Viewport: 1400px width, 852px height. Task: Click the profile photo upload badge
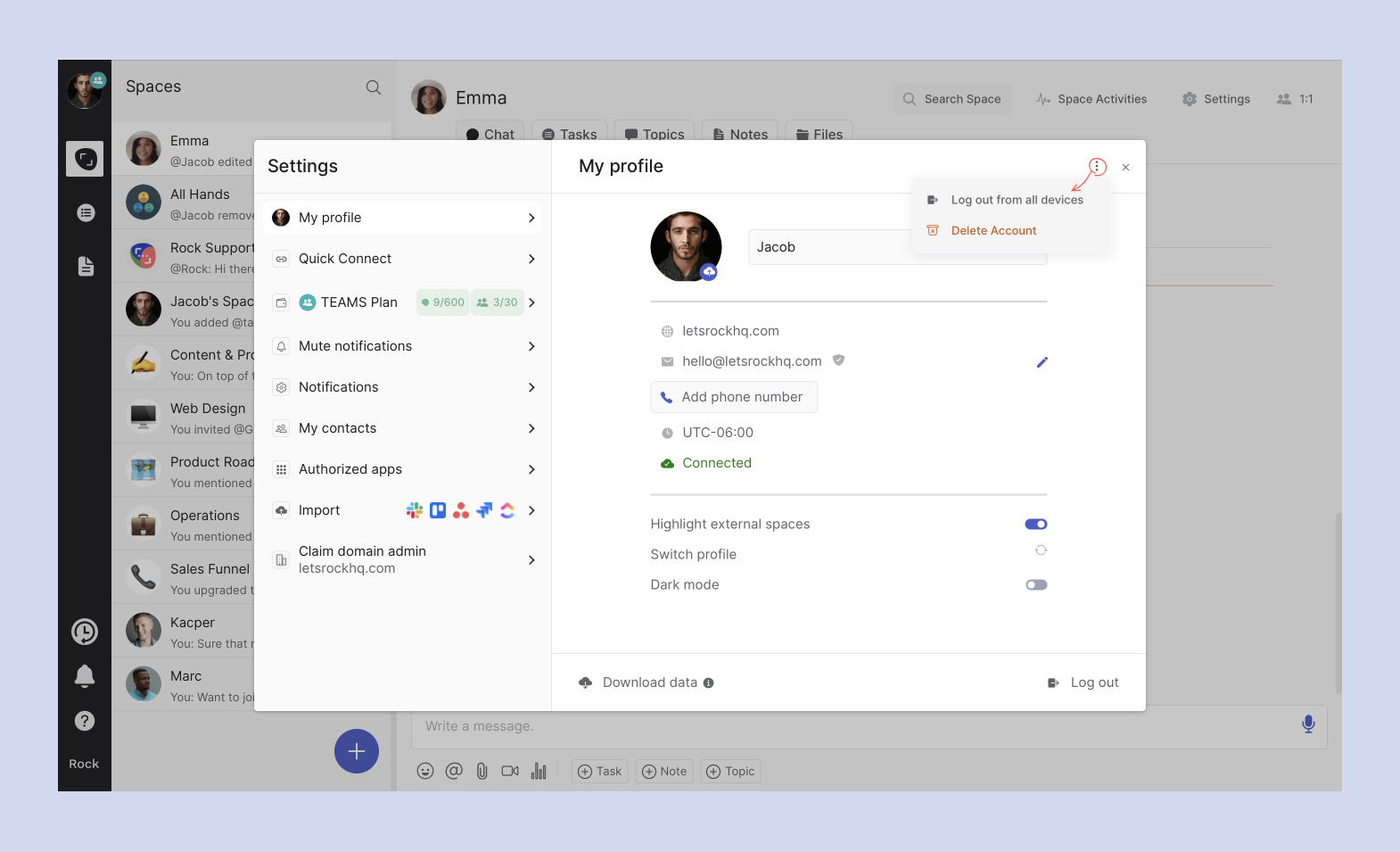(709, 272)
